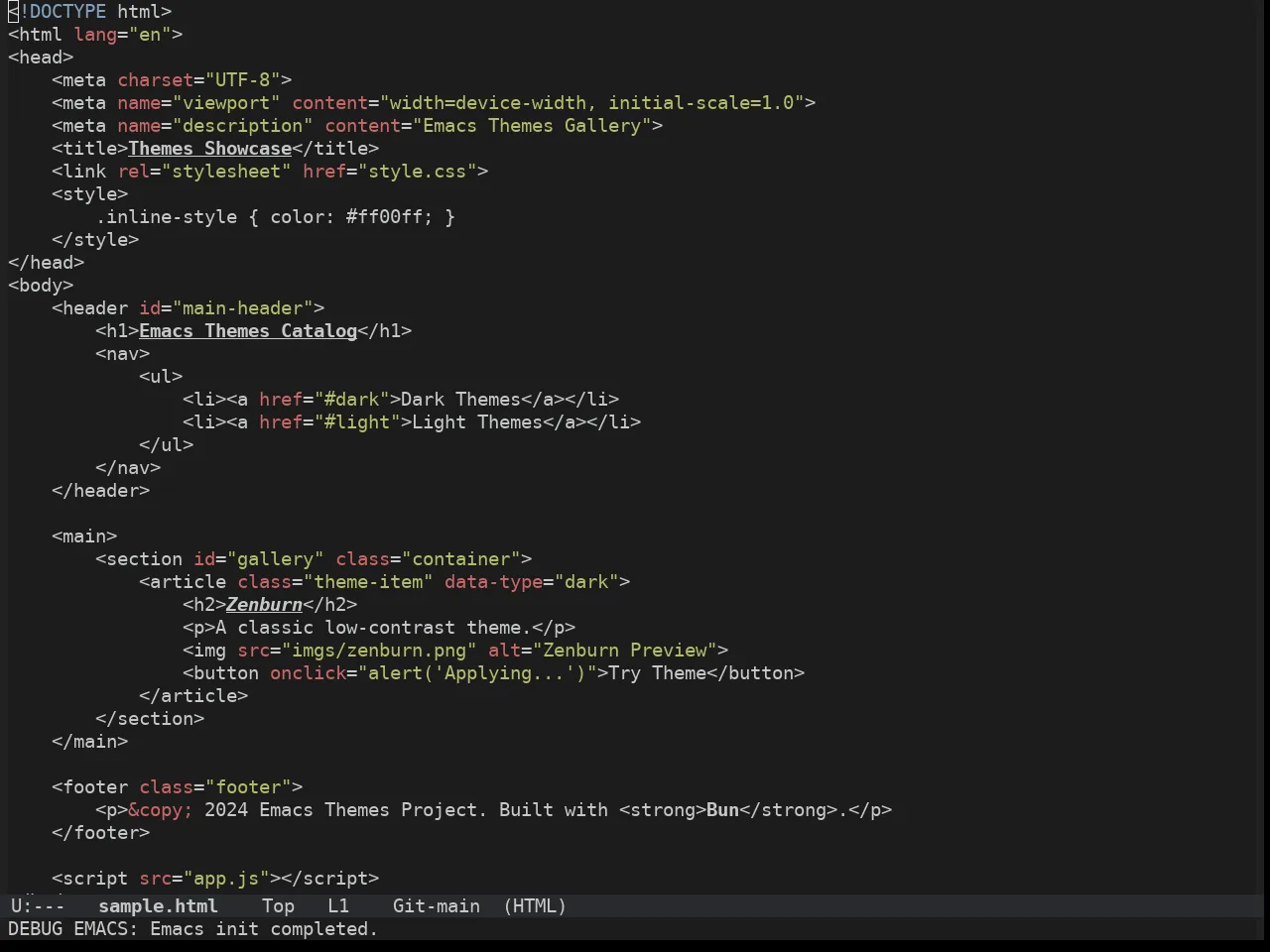1270x952 pixels.
Task: Click the closing </footer> tag
Action: tap(101, 833)
